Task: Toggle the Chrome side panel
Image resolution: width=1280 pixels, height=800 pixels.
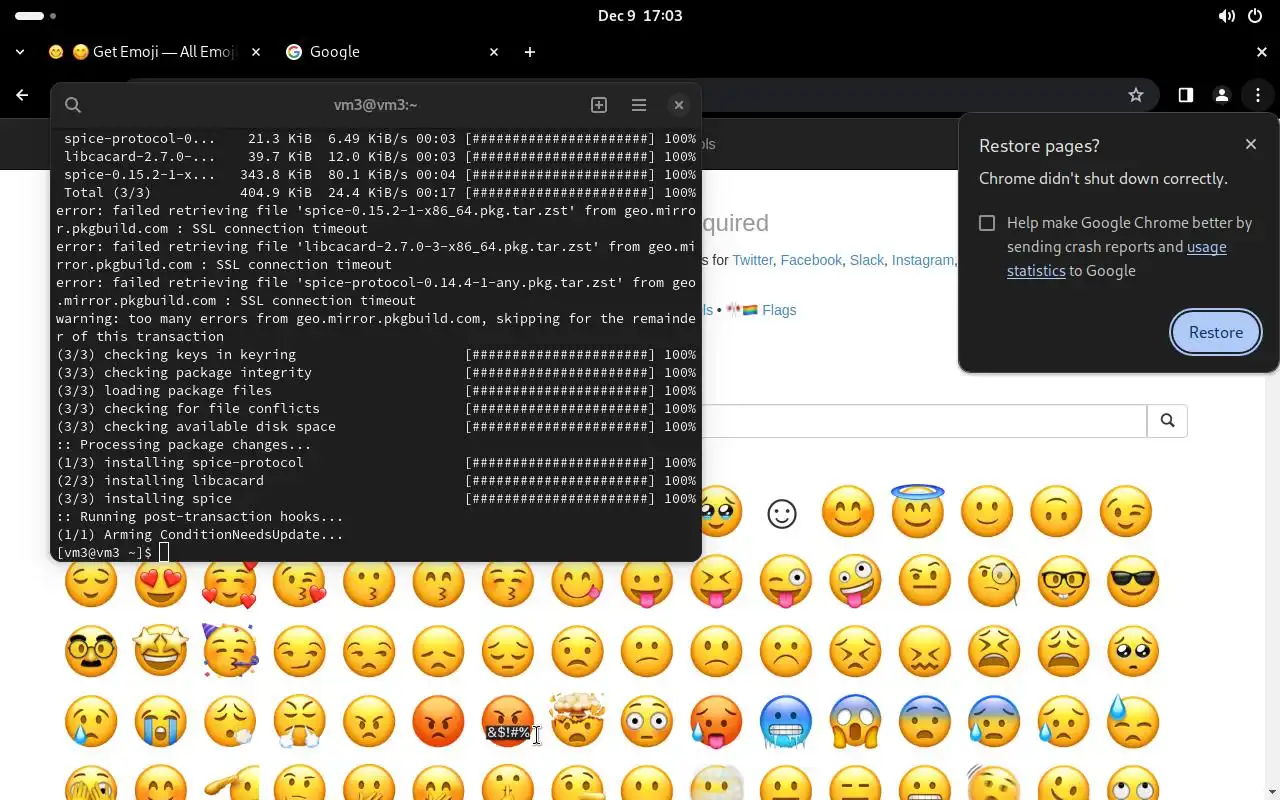Action: coord(1185,95)
